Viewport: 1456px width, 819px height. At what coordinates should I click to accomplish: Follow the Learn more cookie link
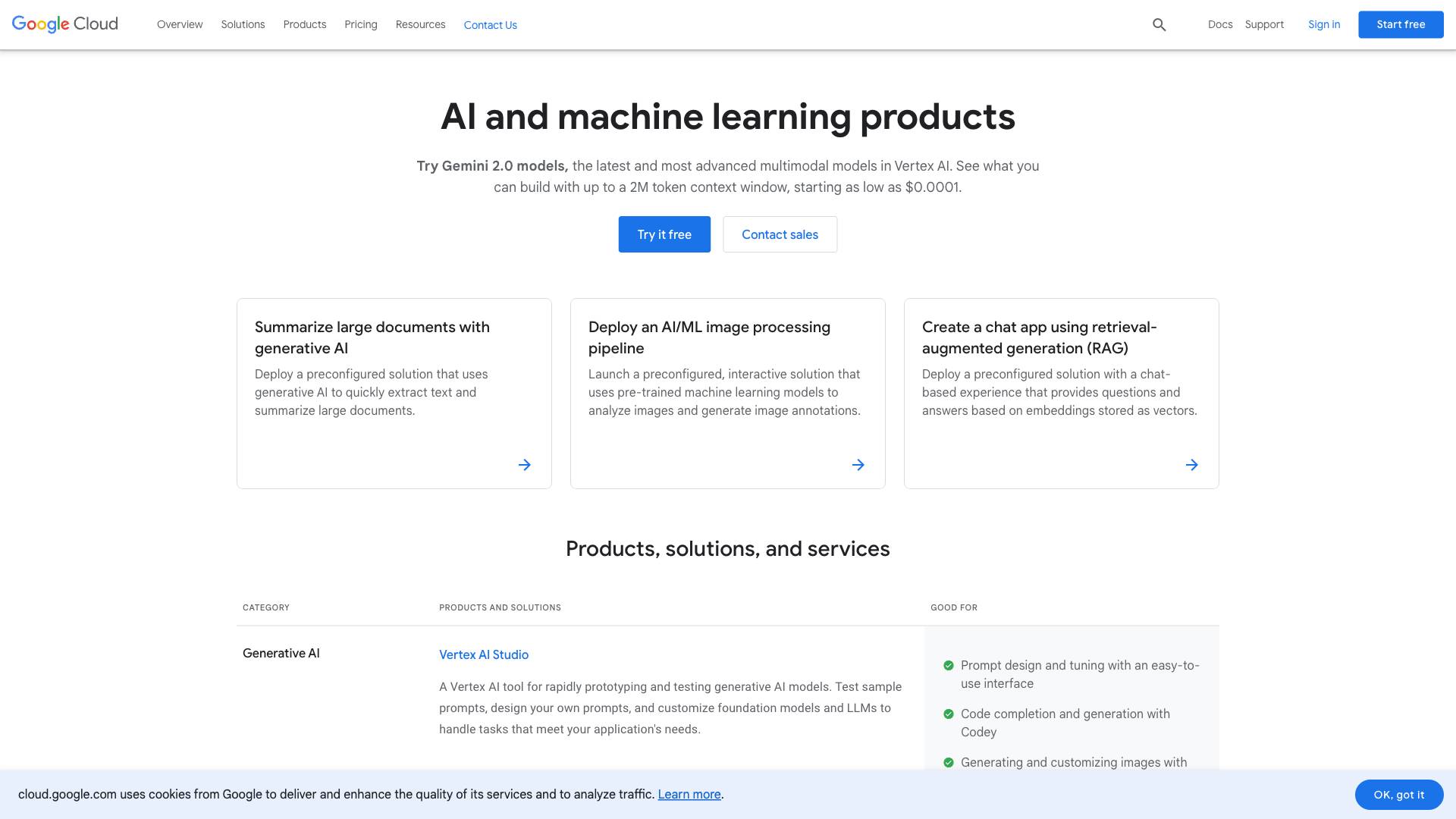click(689, 795)
